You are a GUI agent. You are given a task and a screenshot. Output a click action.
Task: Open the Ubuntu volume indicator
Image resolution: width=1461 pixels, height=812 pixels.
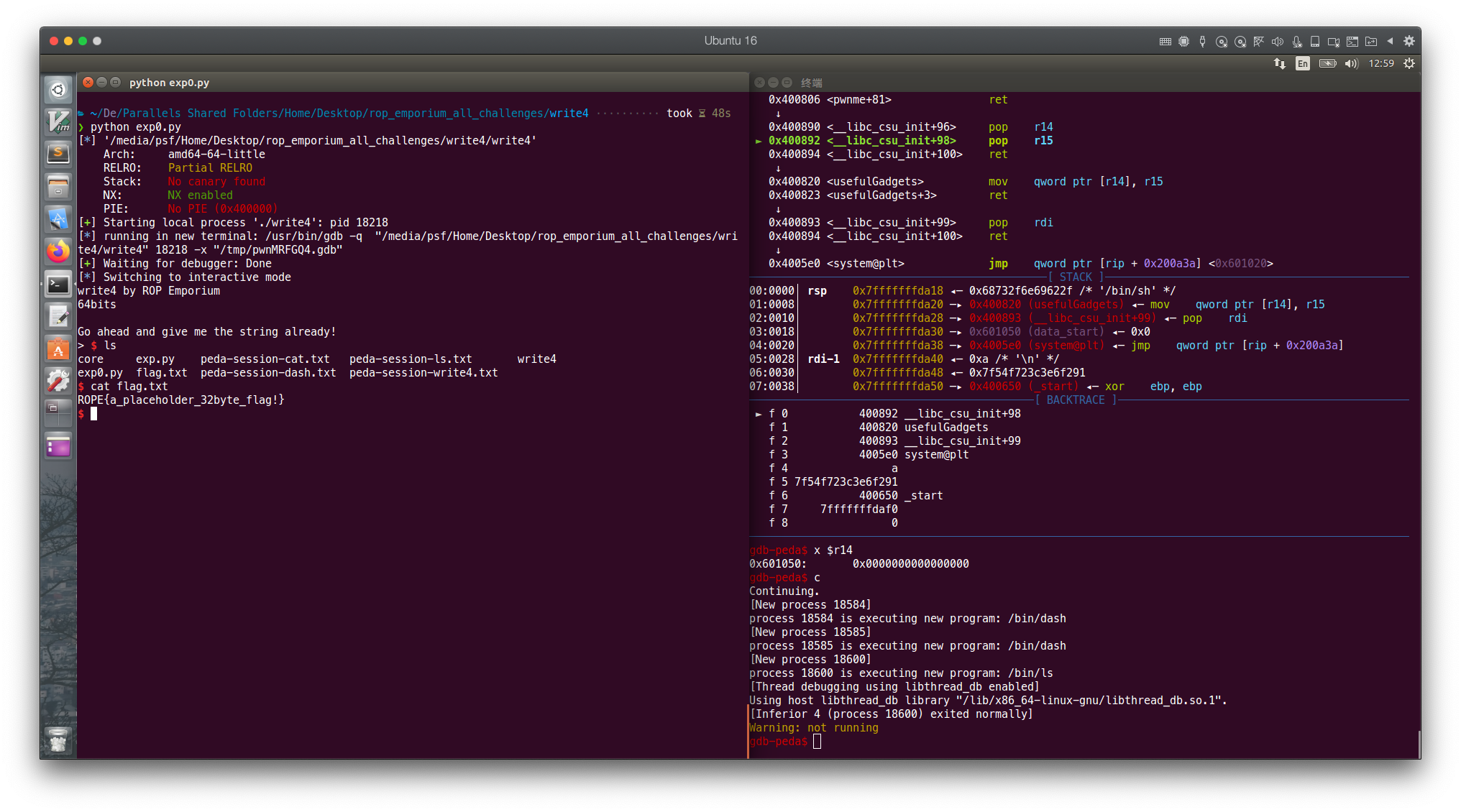click(x=1352, y=63)
